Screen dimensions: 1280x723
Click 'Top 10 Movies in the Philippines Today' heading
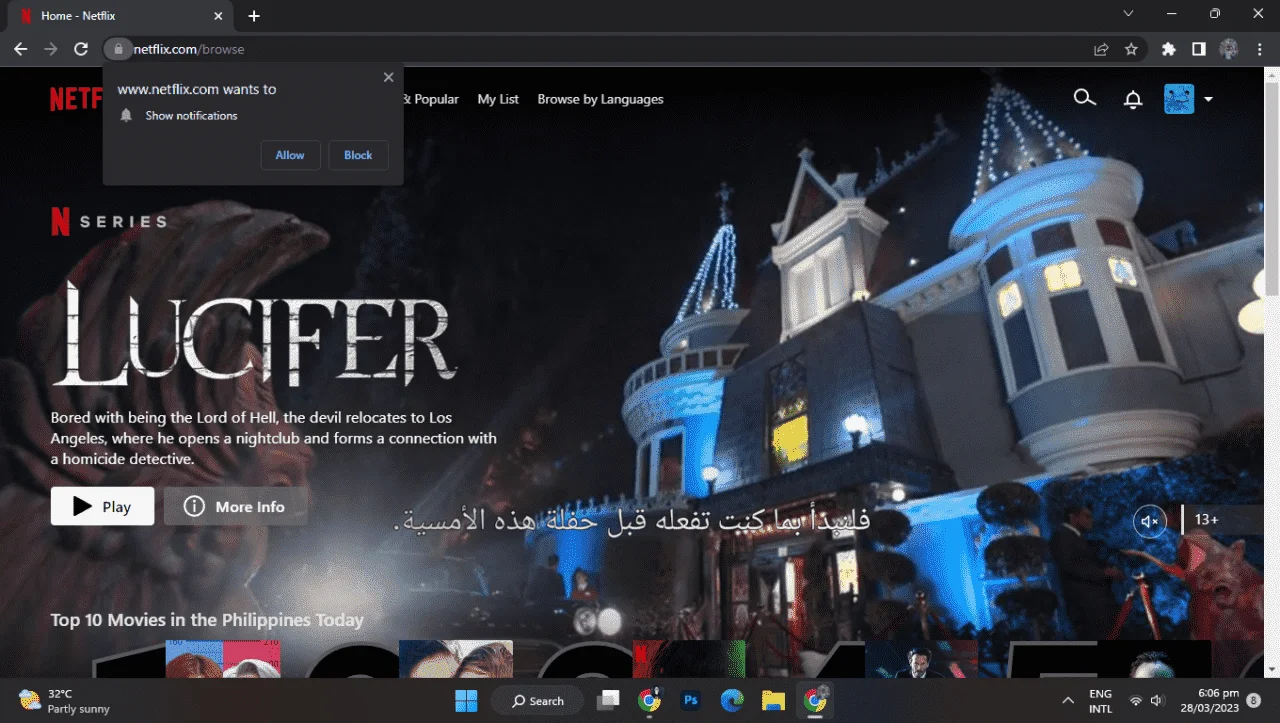tap(207, 620)
